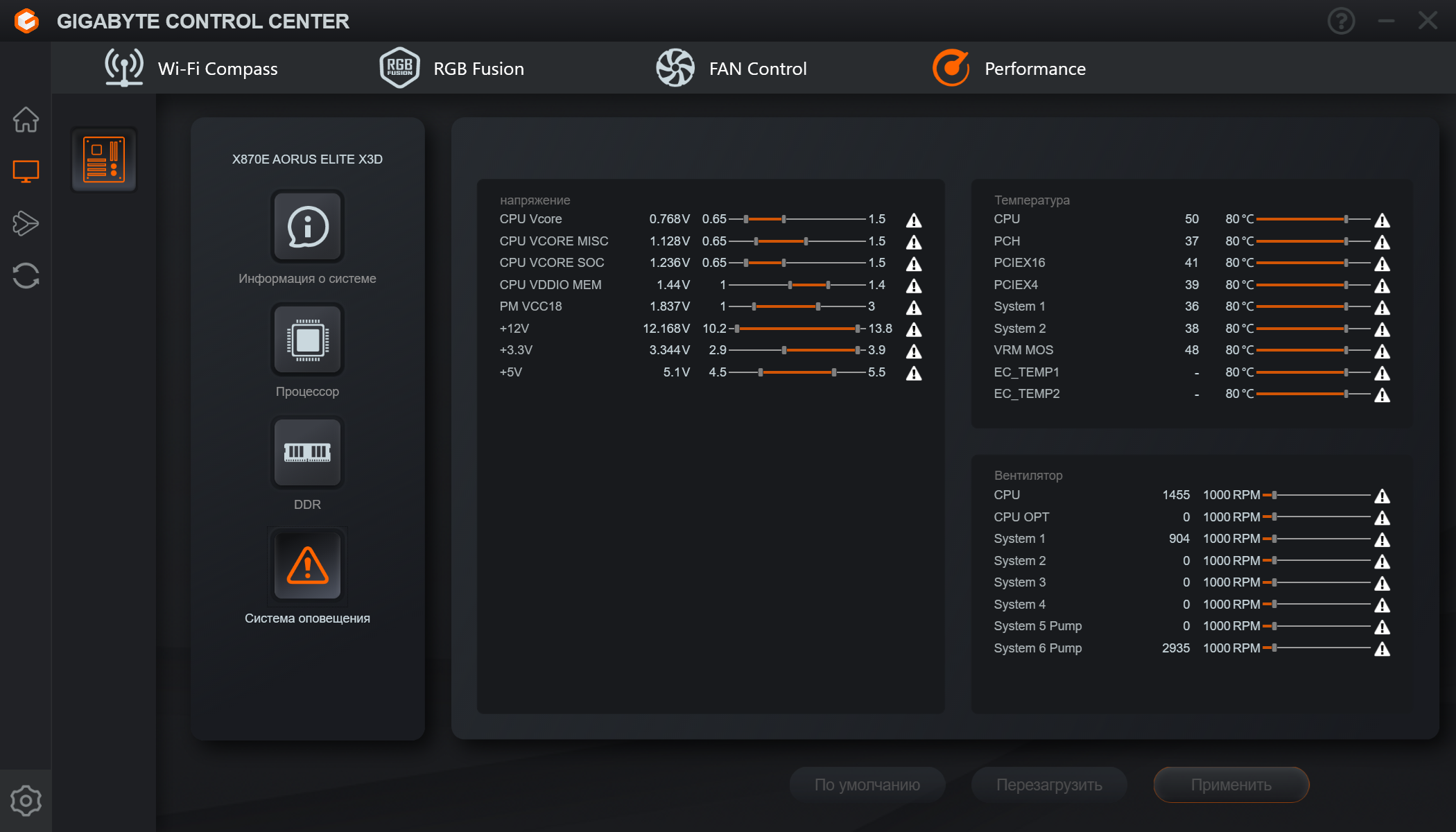This screenshot has height=832, width=1456.
Task: Open settings gear at bottom left
Action: pos(26,801)
